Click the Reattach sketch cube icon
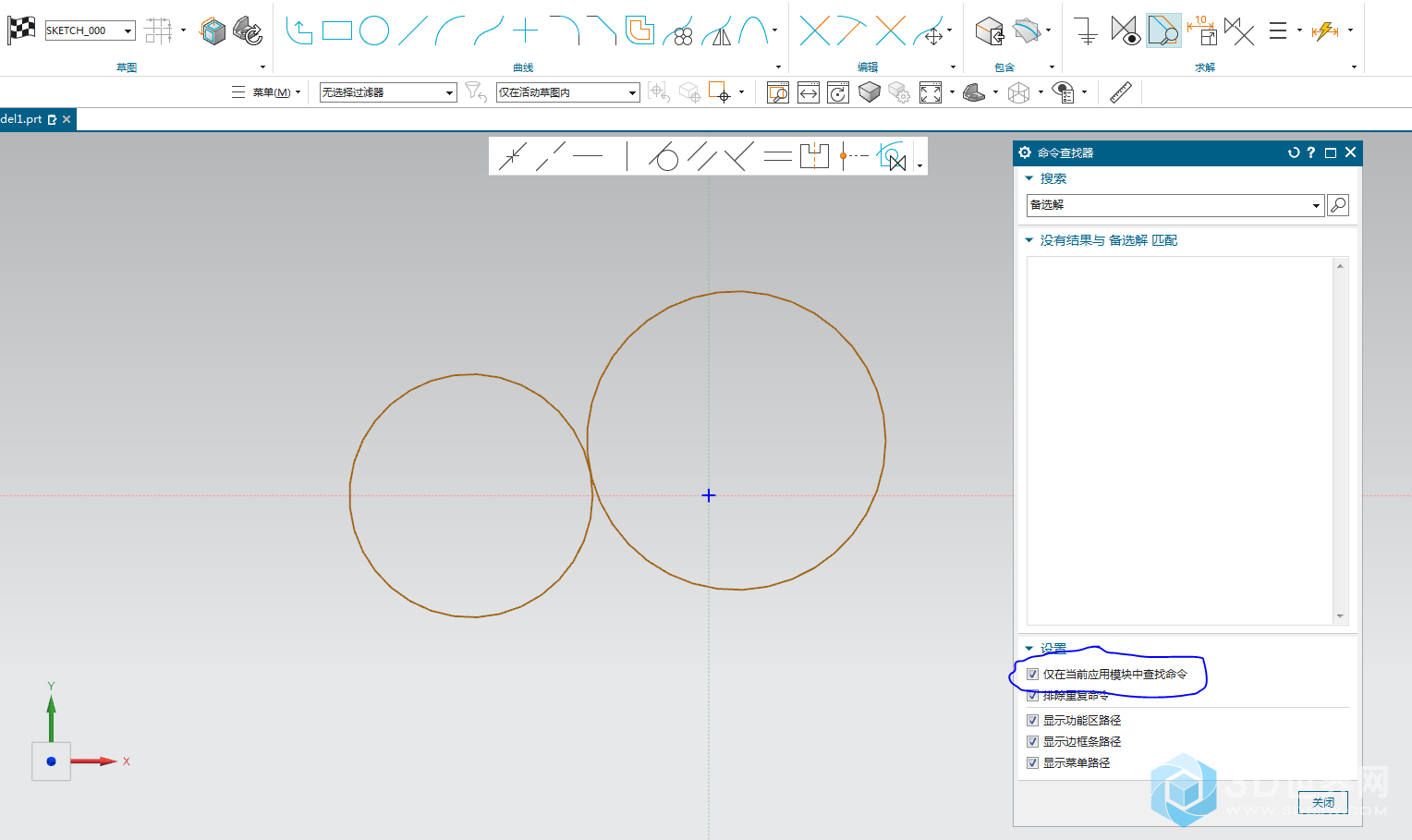The width and height of the screenshot is (1412, 840). pos(213,31)
